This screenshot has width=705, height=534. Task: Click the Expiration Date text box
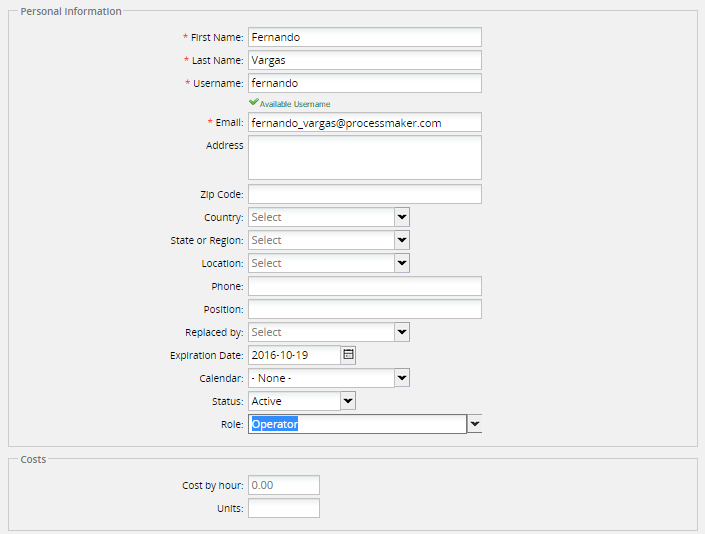click(x=294, y=355)
